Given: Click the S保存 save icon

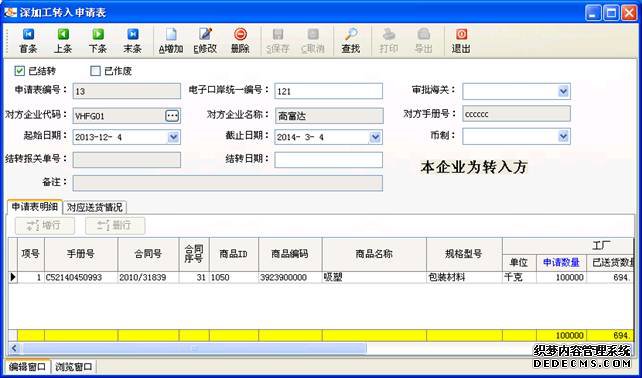Looking at the screenshot, I should 278,41.
